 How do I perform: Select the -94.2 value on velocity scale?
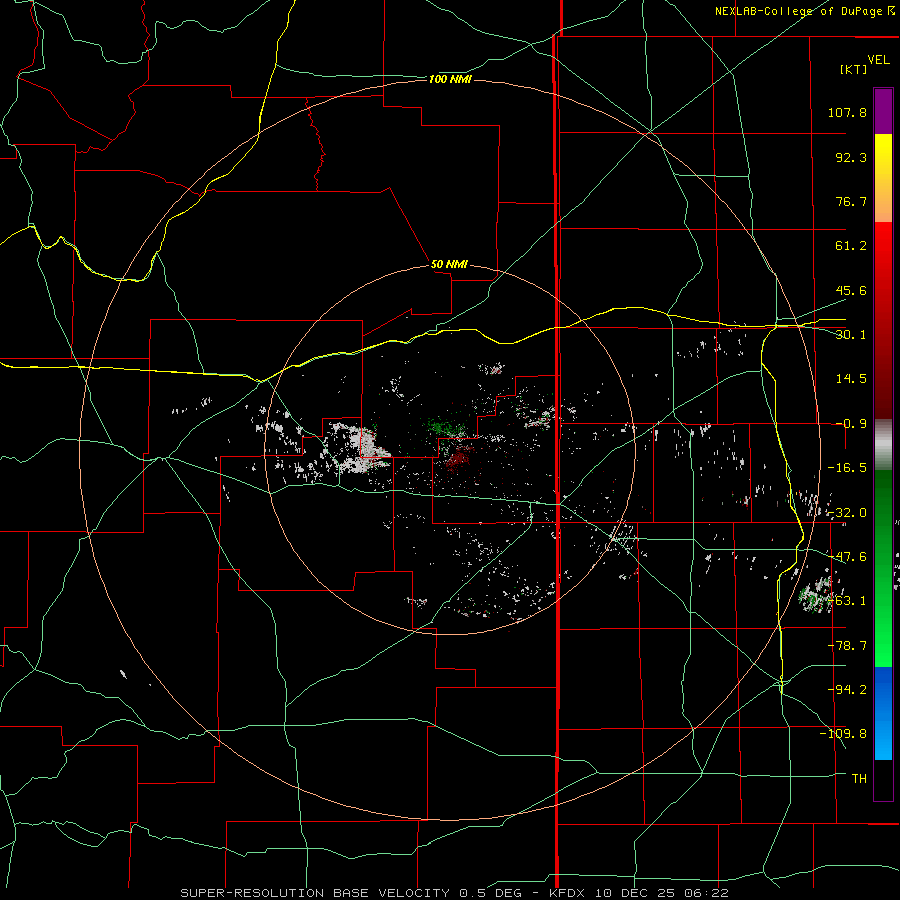[847, 689]
